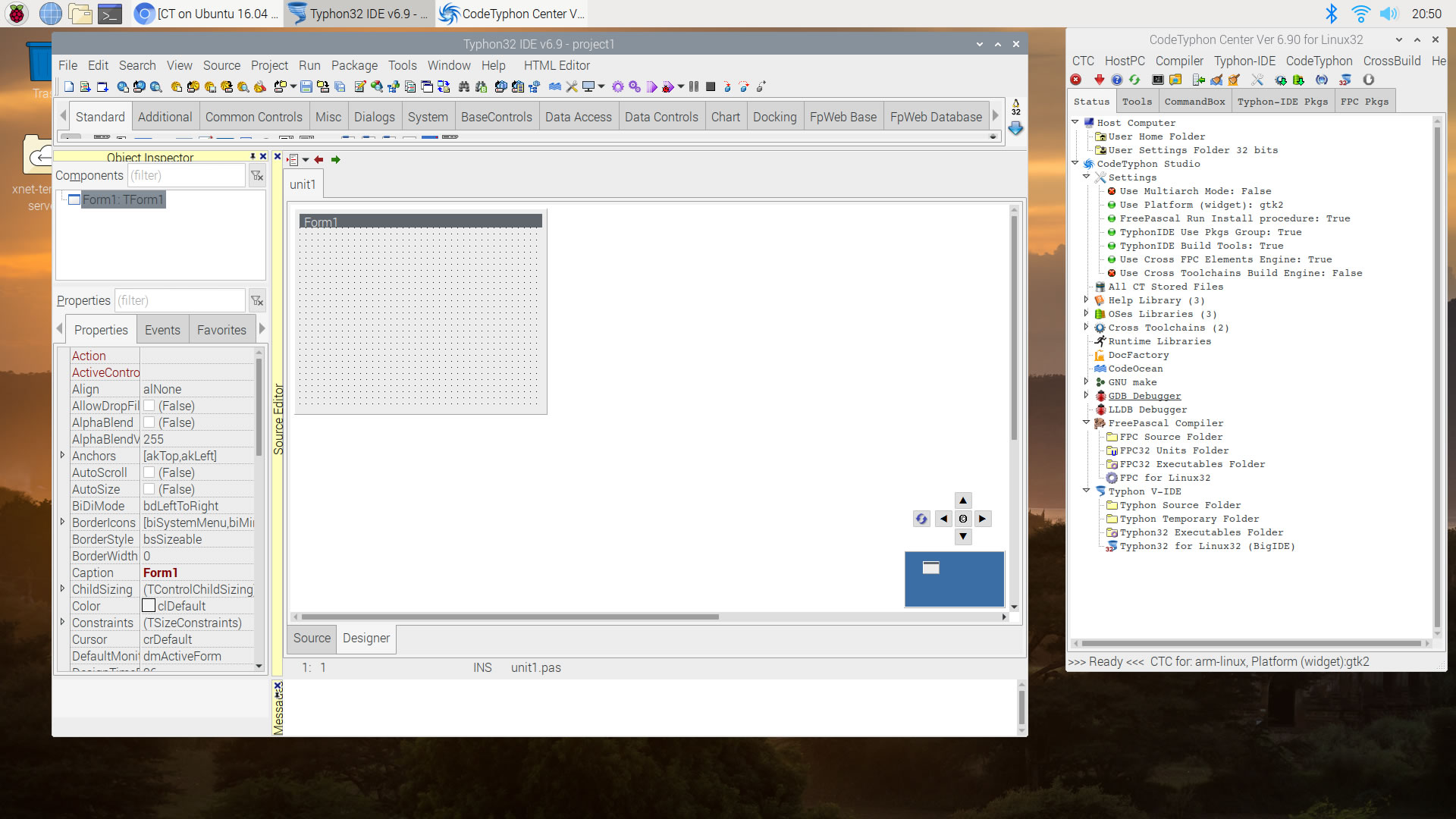Viewport: 1456px width, 819px height.
Task: Switch to Common Controls palette tab
Action: pos(253,117)
